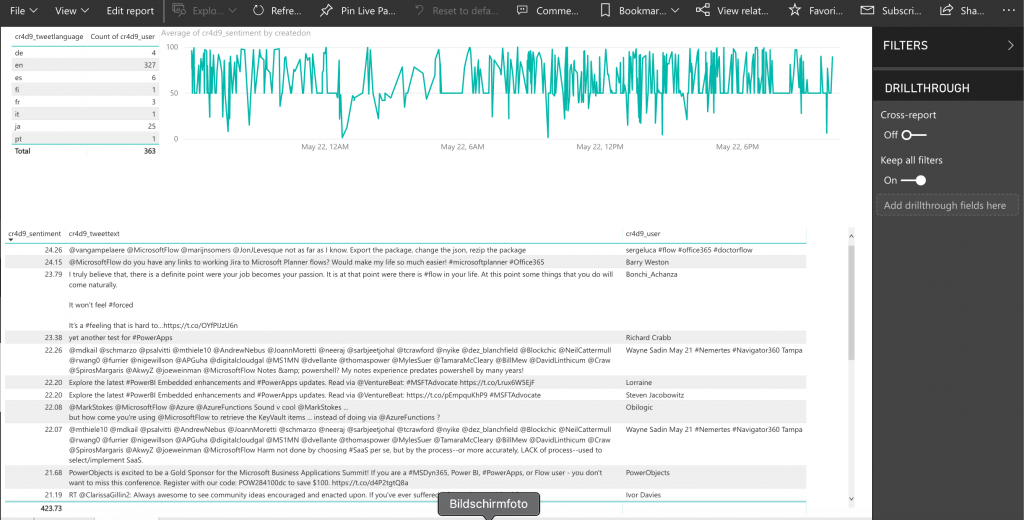
Task: Click the sentiment value 22.08
Action: [x=54, y=407]
